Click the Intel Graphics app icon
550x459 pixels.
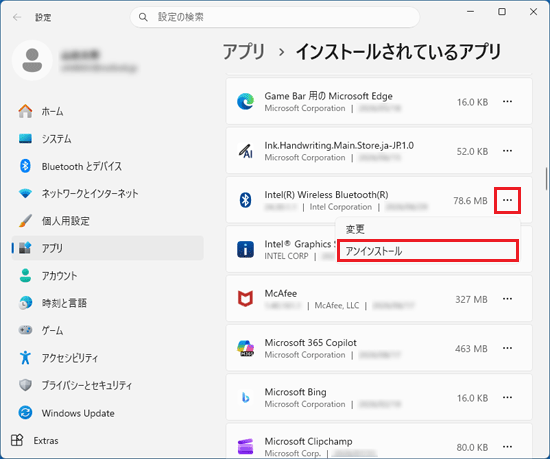point(246,250)
